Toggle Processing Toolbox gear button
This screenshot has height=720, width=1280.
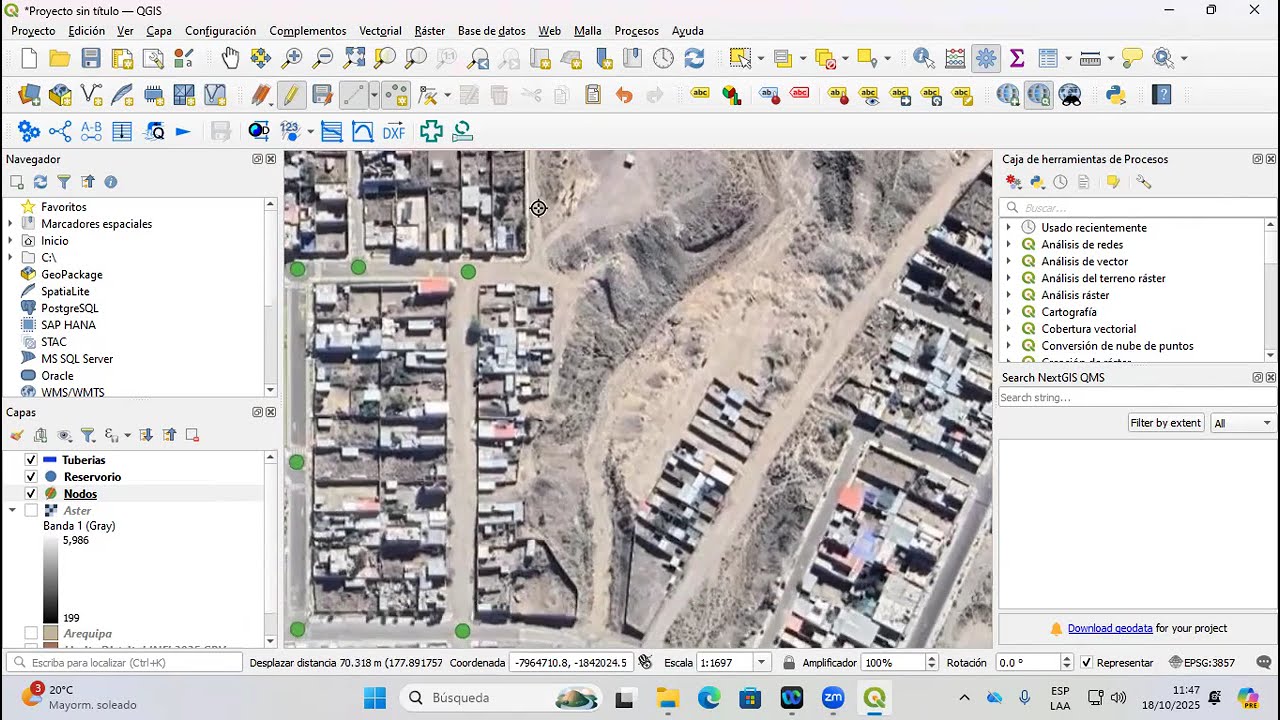pyautogui.click(x=986, y=58)
